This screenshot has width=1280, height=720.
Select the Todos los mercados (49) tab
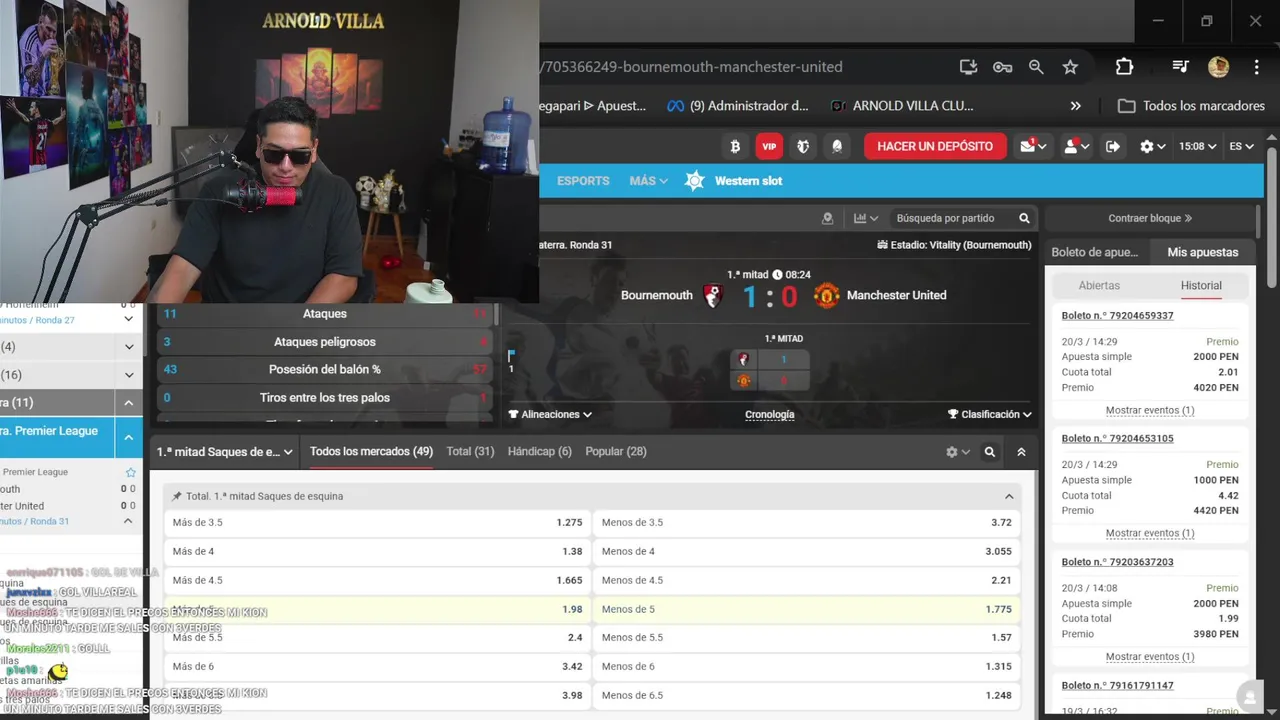point(371,452)
